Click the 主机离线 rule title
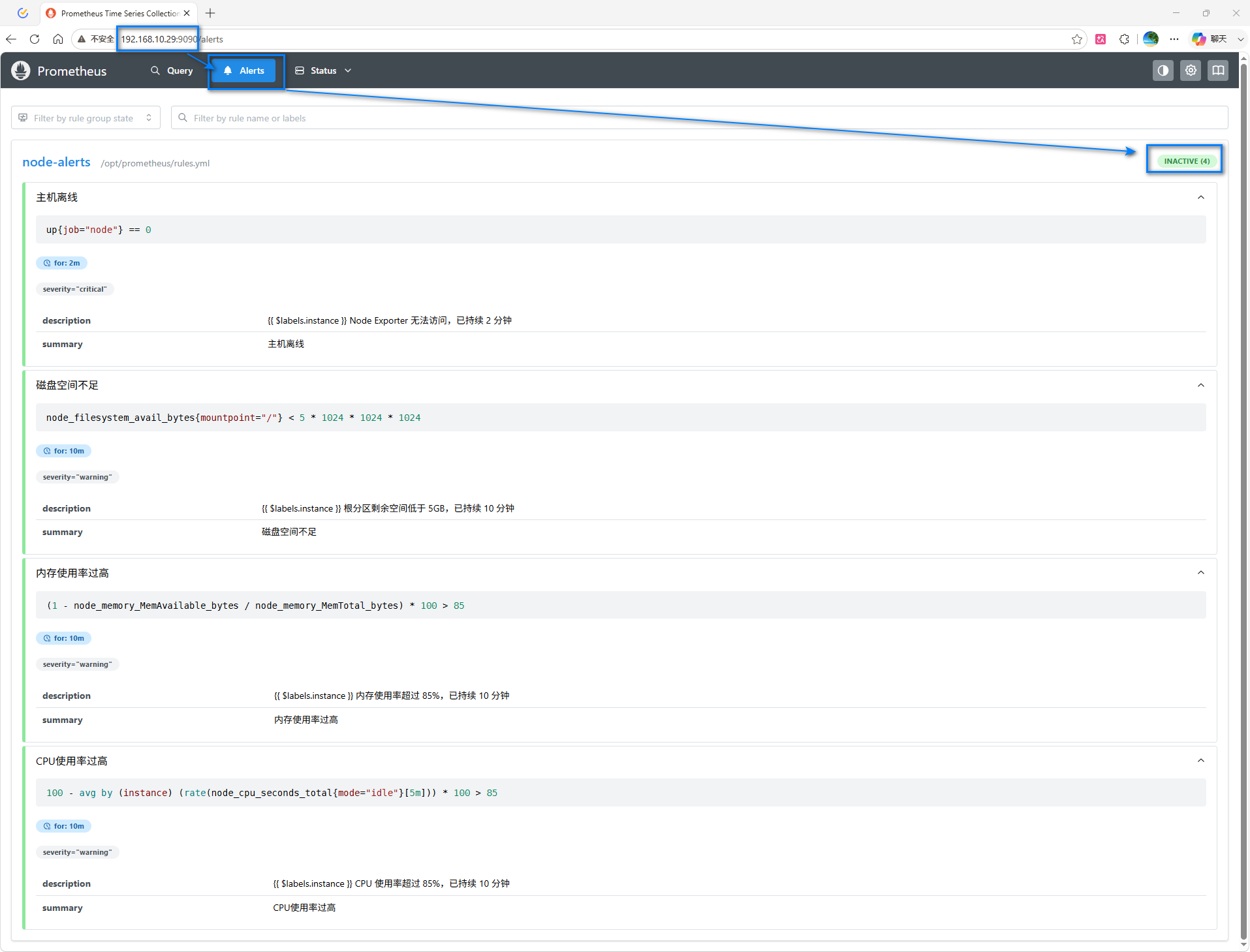Image resolution: width=1250 pixels, height=952 pixels. (x=57, y=197)
